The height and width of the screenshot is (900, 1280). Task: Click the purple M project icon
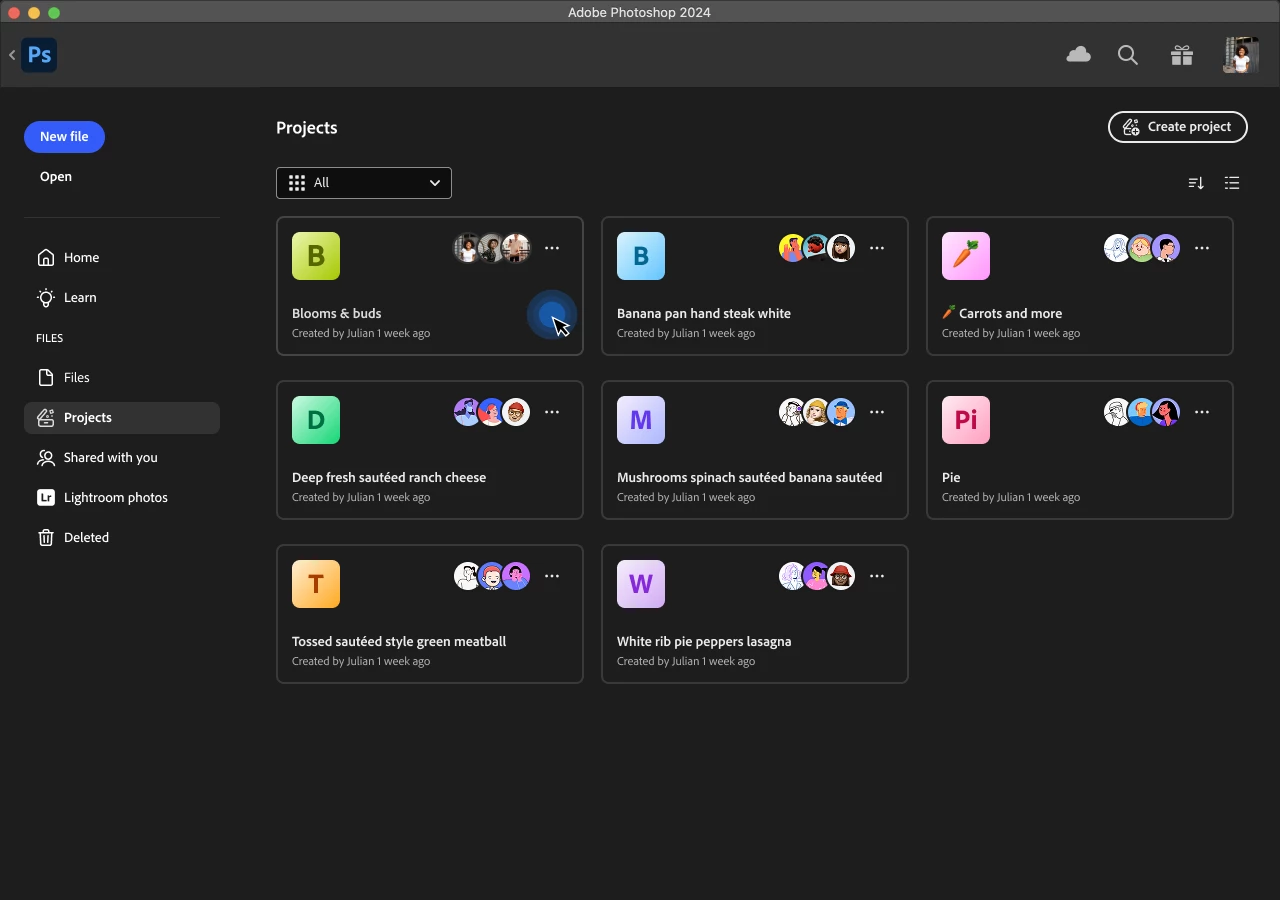(x=641, y=420)
